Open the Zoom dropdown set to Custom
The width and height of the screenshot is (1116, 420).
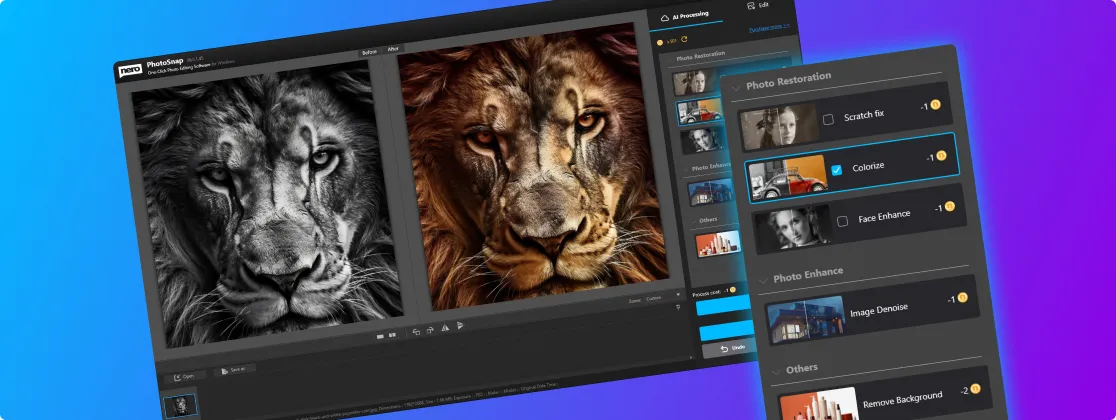click(x=663, y=296)
